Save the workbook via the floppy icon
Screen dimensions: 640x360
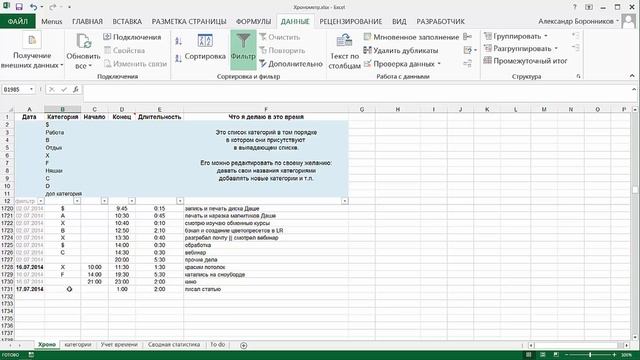19,7
